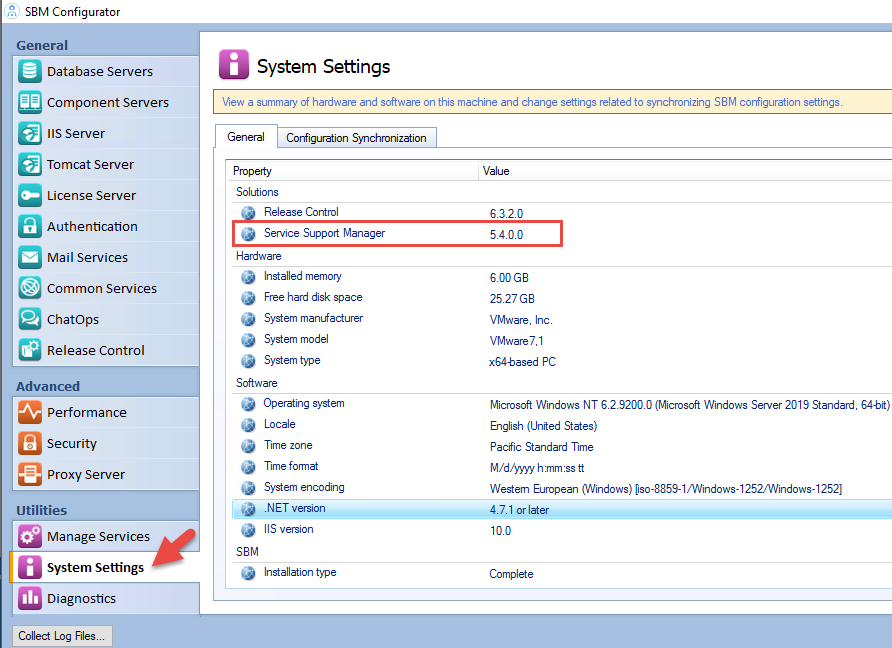This screenshot has width=892, height=648.
Task: Select the Performance graph icon
Action: coord(30,412)
